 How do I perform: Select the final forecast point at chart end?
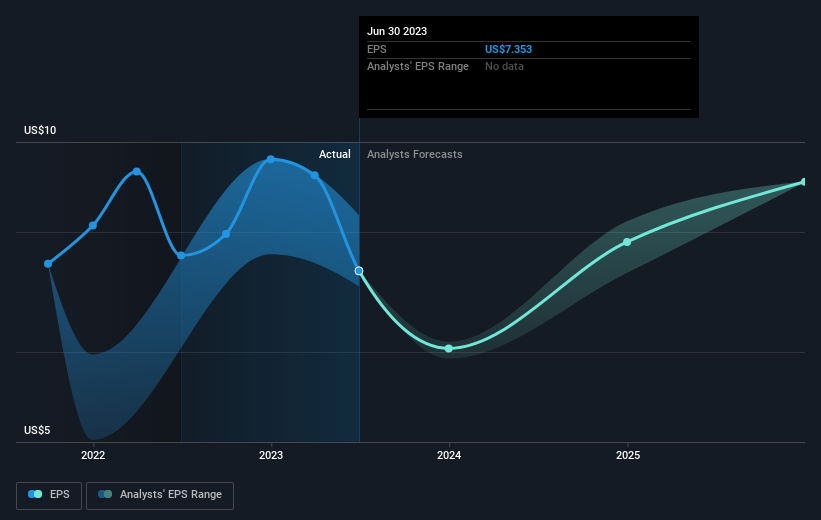coord(804,182)
